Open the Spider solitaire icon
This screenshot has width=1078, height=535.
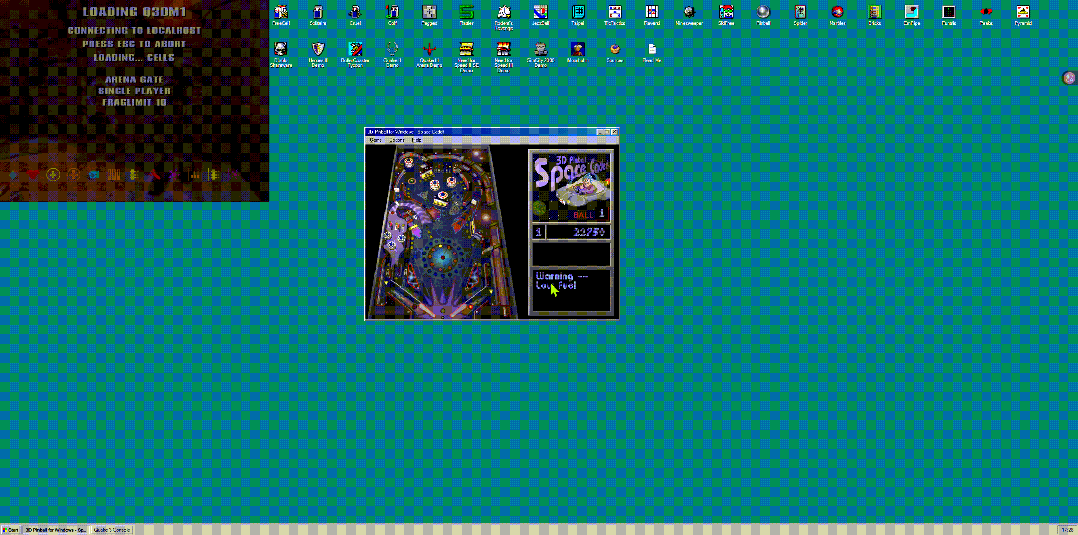(800, 15)
